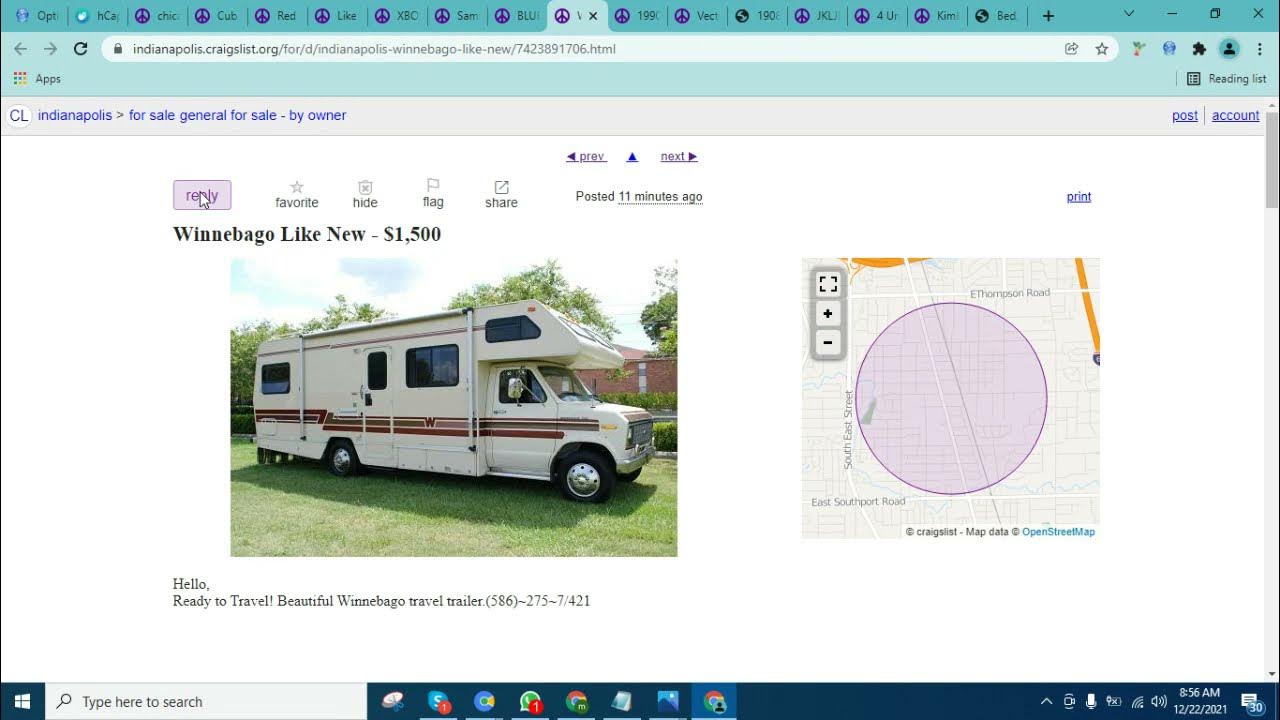Click the share page icon in address bar
This screenshot has width=1280, height=720.
(1071, 48)
